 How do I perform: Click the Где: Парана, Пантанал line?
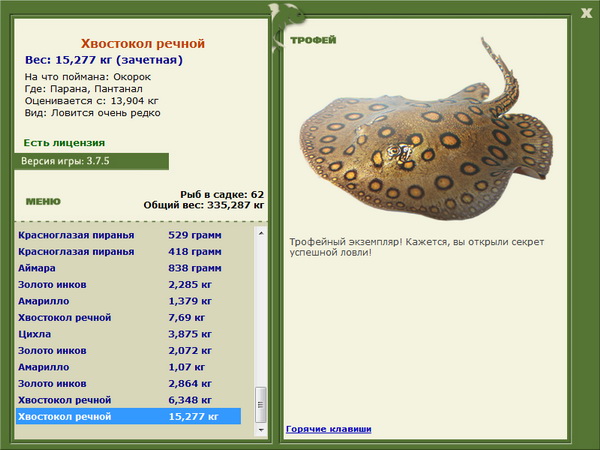click(83, 89)
